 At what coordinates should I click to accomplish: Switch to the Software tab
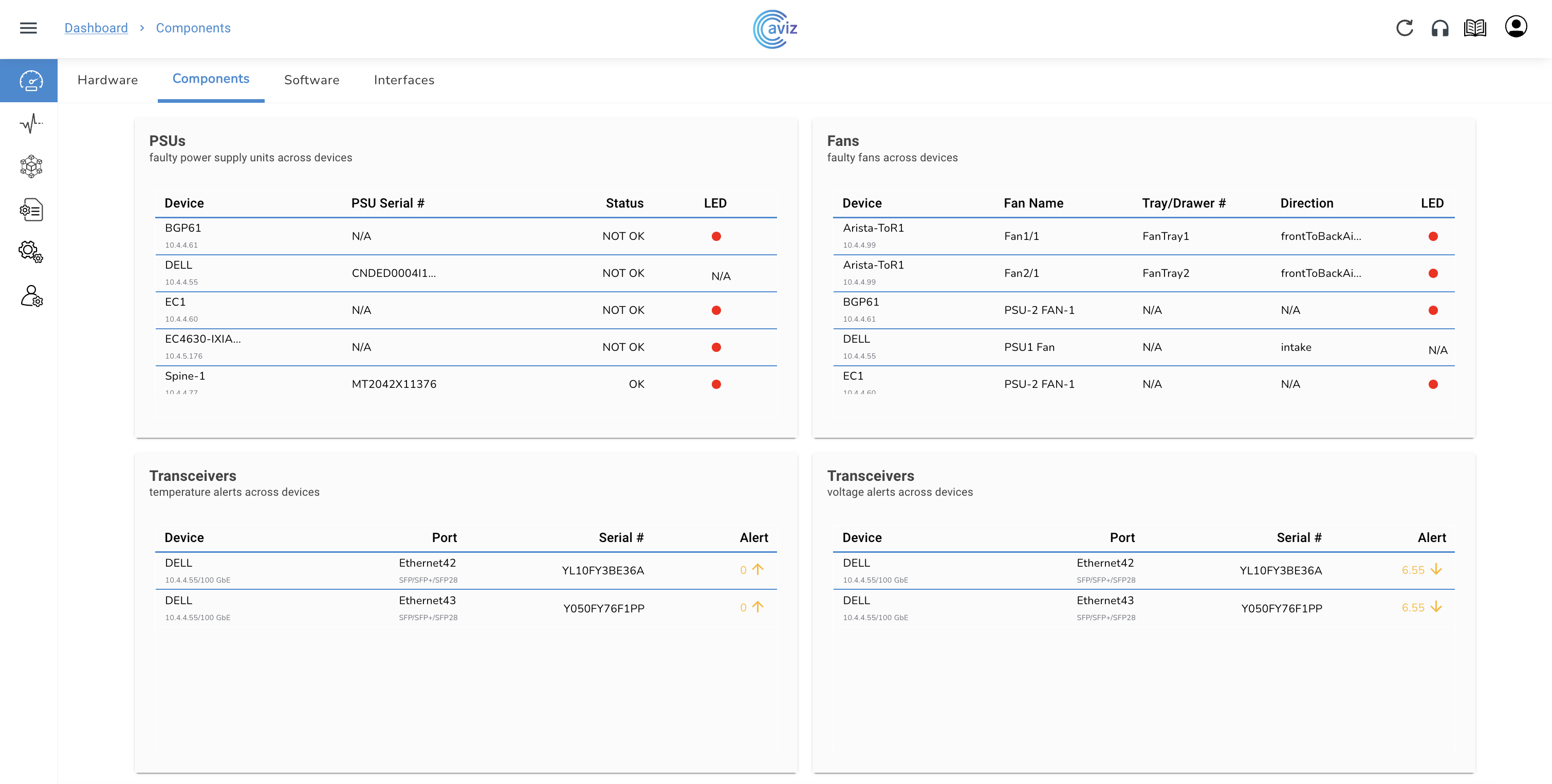311,80
